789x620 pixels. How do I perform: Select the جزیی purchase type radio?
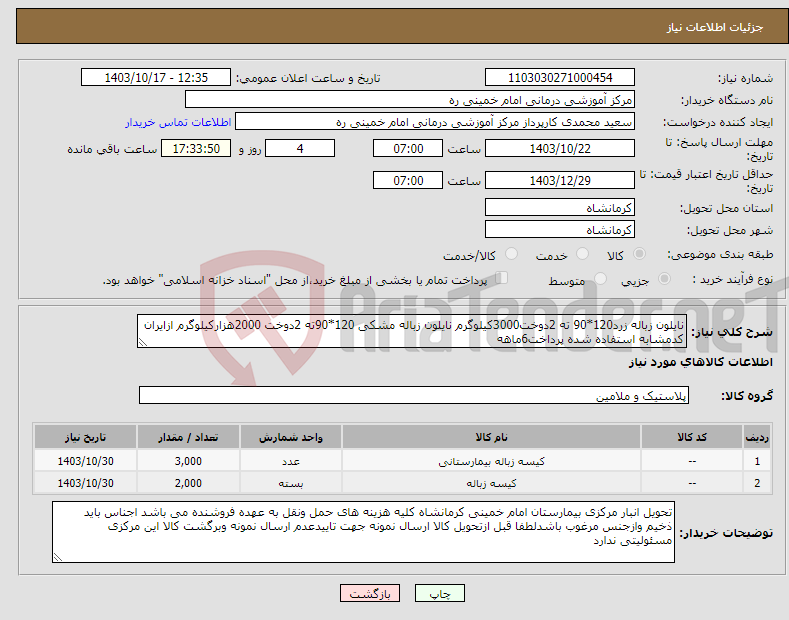[x=664, y=279]
